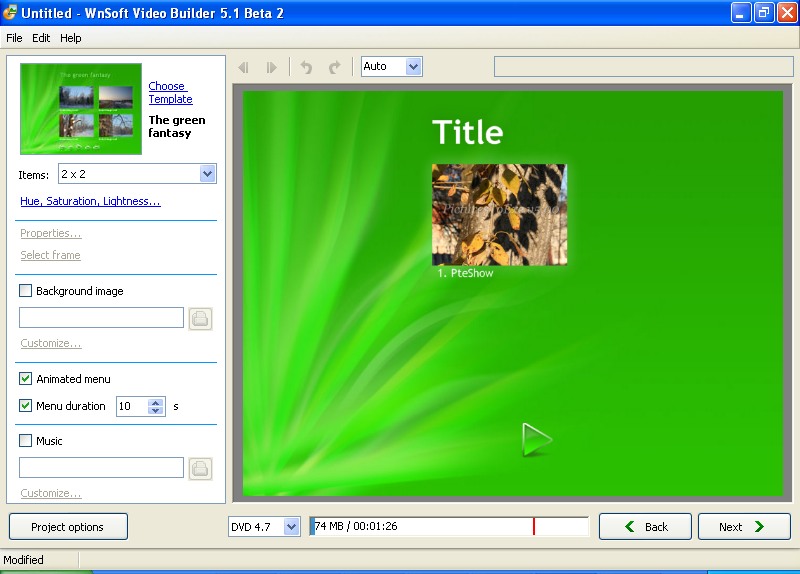Toggle the Menu duration checkbox

pos(26,406)
